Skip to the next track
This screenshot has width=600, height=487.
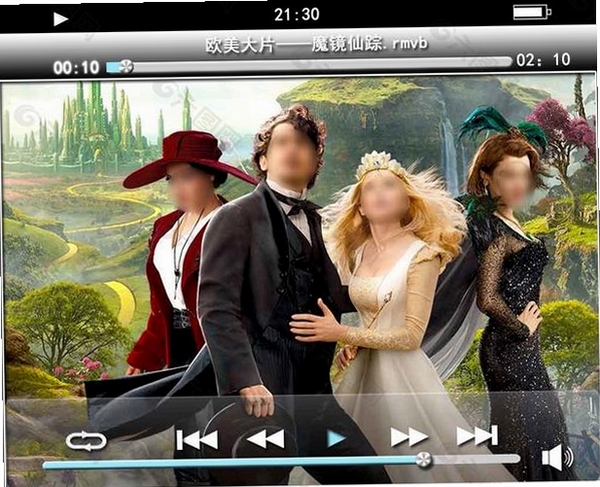(477, 435)
